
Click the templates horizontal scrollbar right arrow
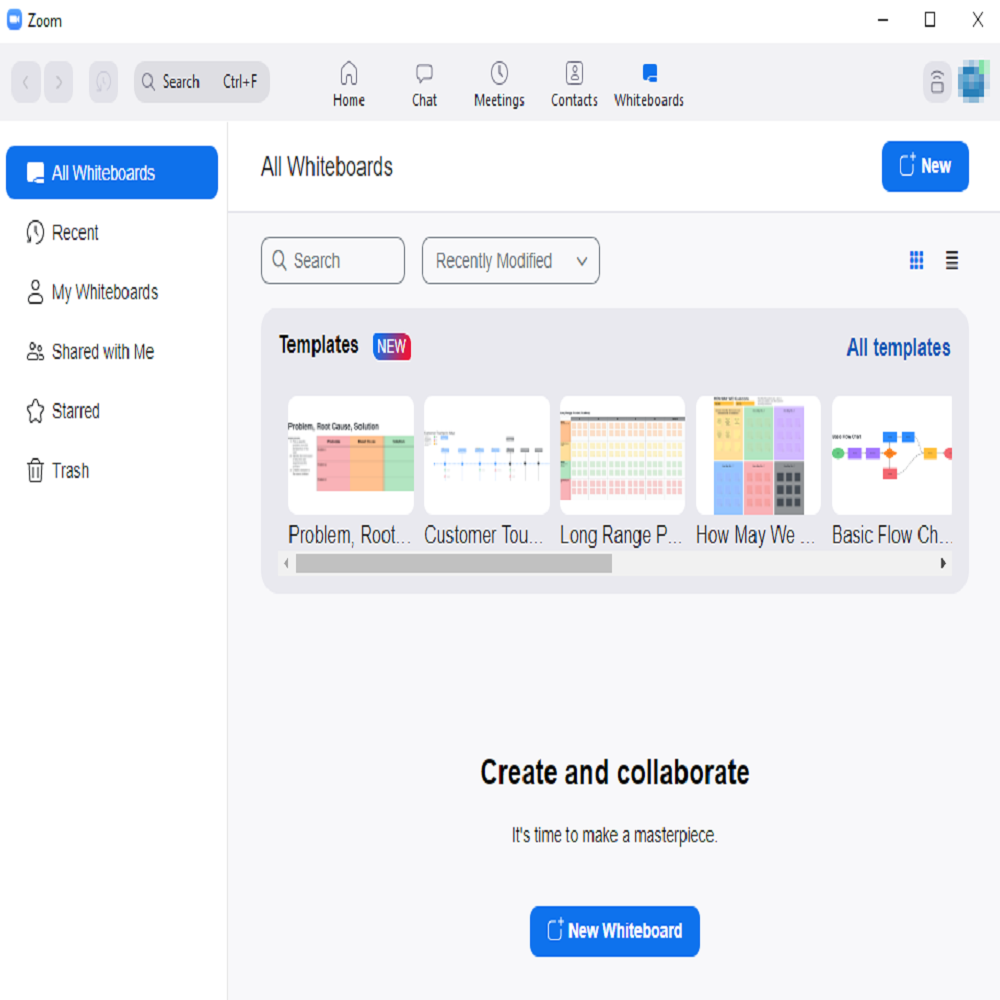click(x=942, y=564)
